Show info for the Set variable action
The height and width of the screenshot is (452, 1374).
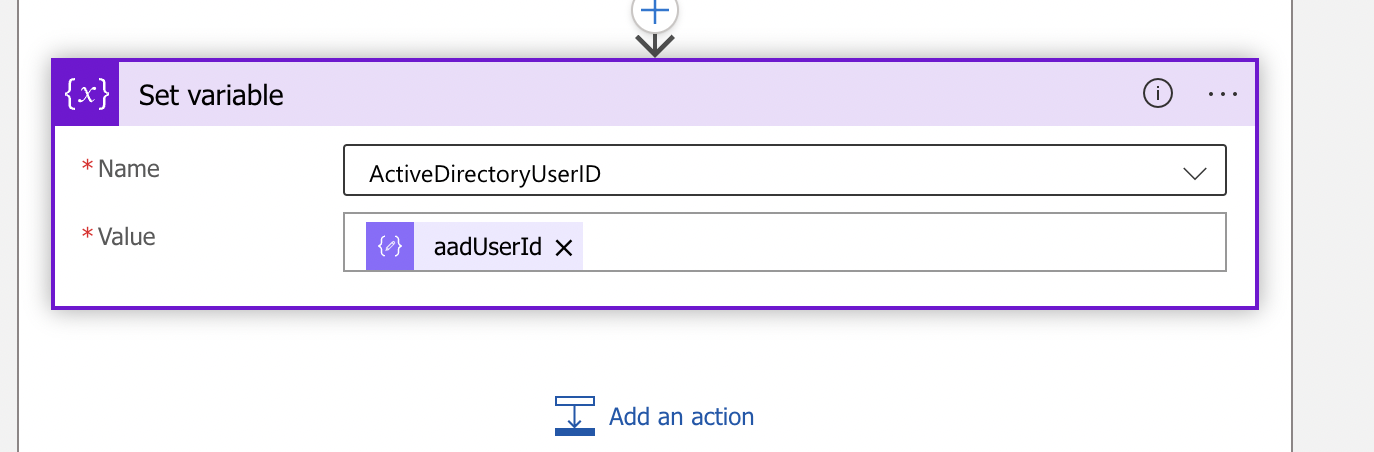click(x=1157, y=94)
